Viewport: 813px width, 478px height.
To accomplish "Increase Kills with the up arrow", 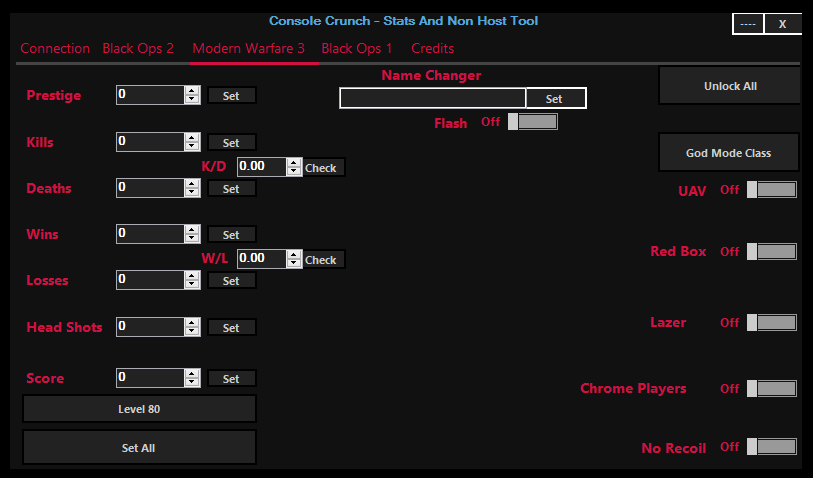I will click(x=192, y=138).
